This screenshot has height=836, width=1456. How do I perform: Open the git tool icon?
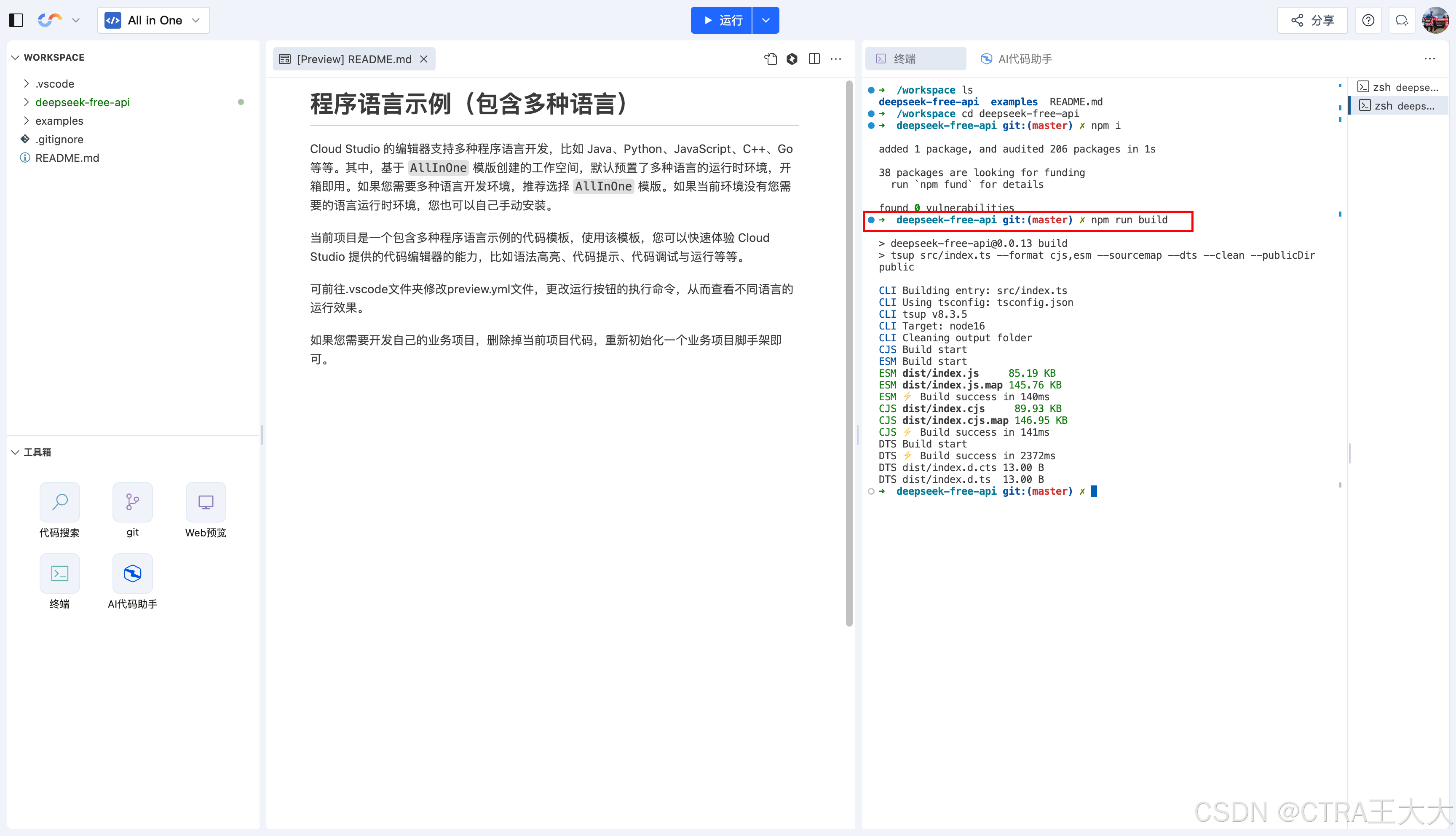pos(133,510)
